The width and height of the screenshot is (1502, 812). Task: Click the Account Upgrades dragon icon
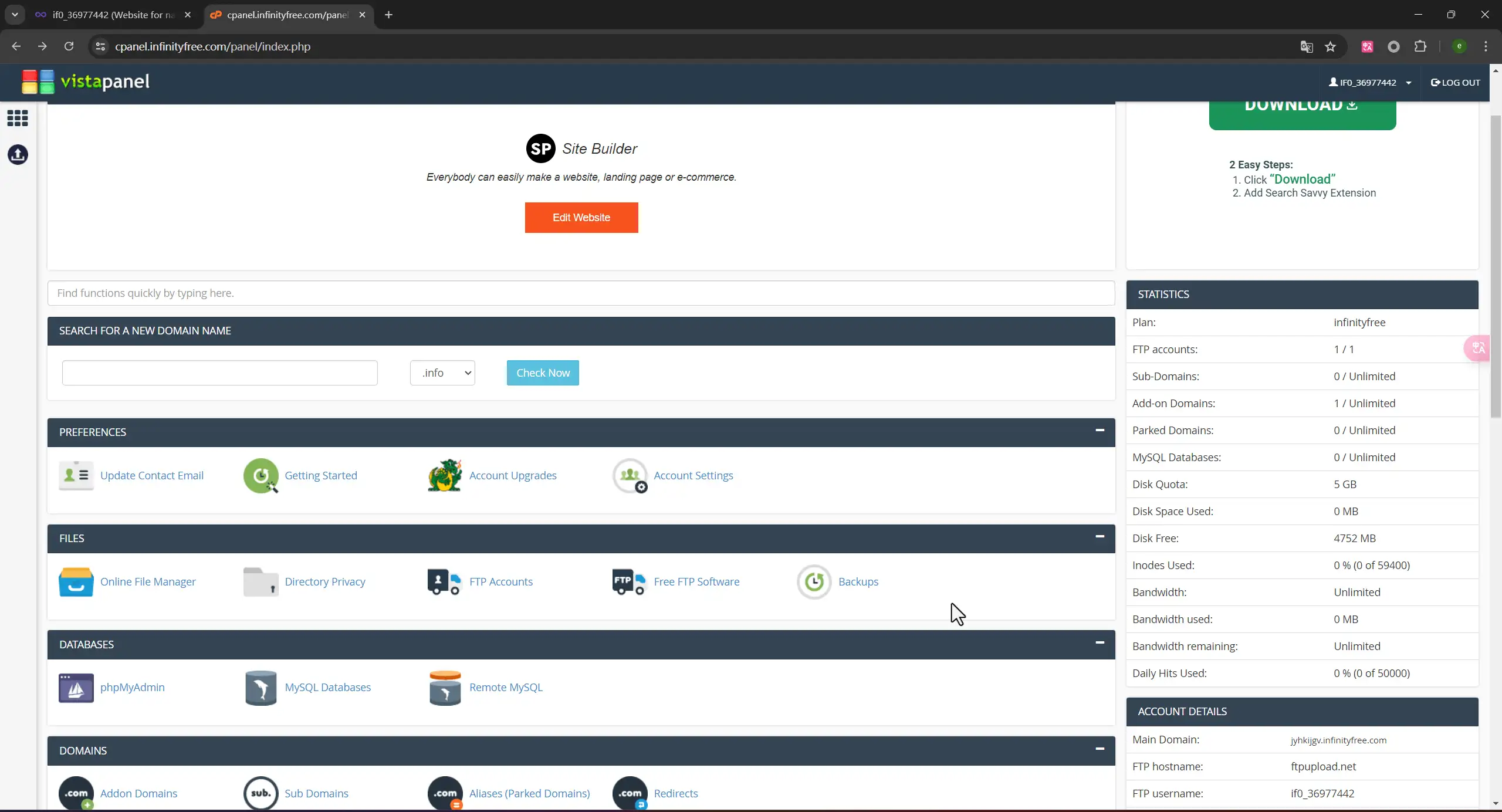coord(445,475)
